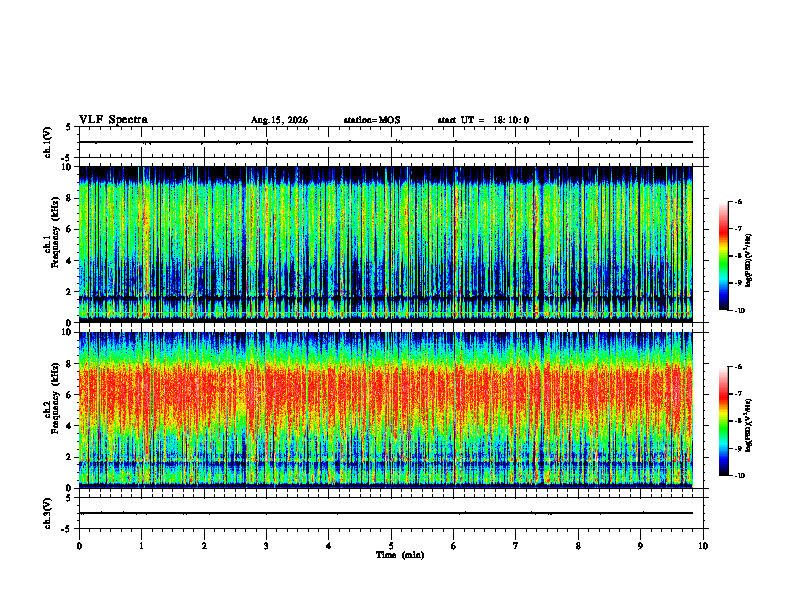The height and width of the screenshot is (612, 792).
Task: Click time axis tick label '0'
Action: (79, 546)
